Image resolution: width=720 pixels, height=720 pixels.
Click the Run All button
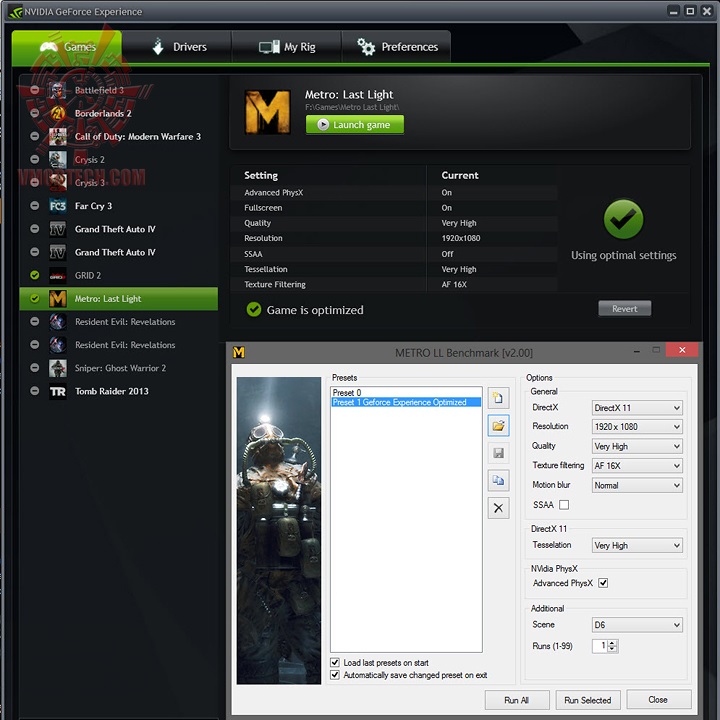click(517, 700)
